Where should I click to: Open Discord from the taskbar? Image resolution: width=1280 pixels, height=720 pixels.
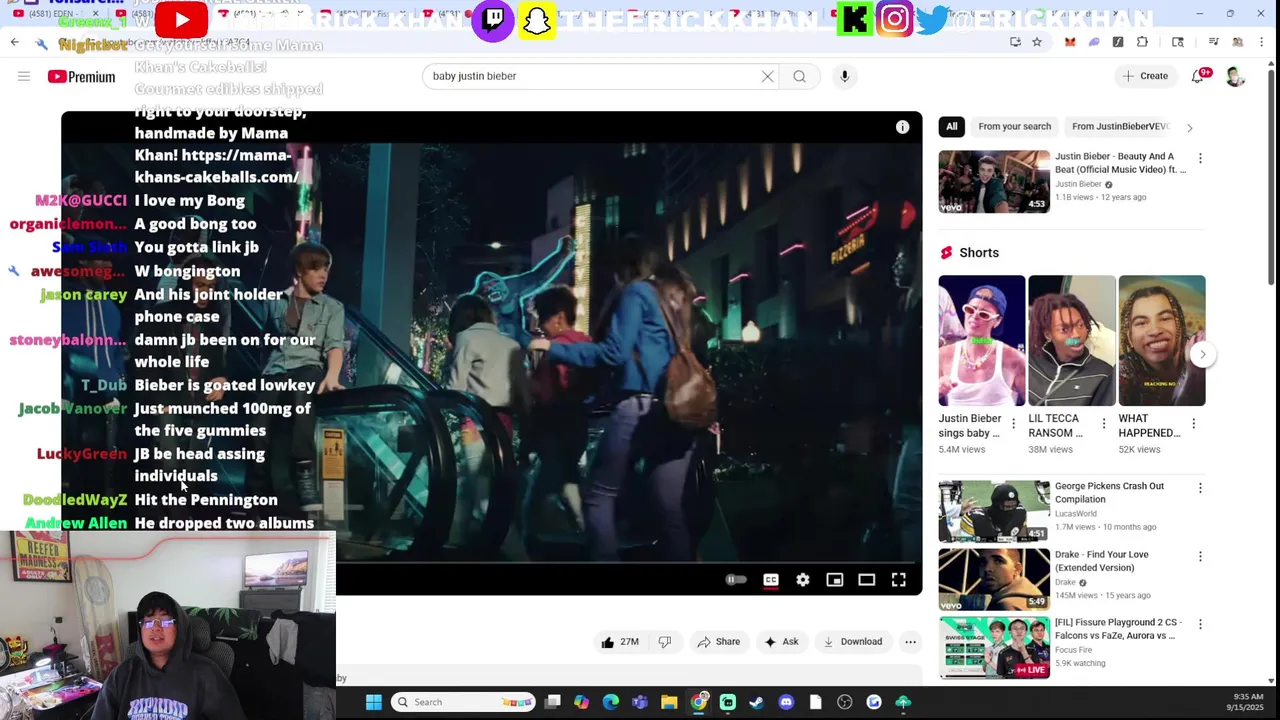(x=786, y=702)
